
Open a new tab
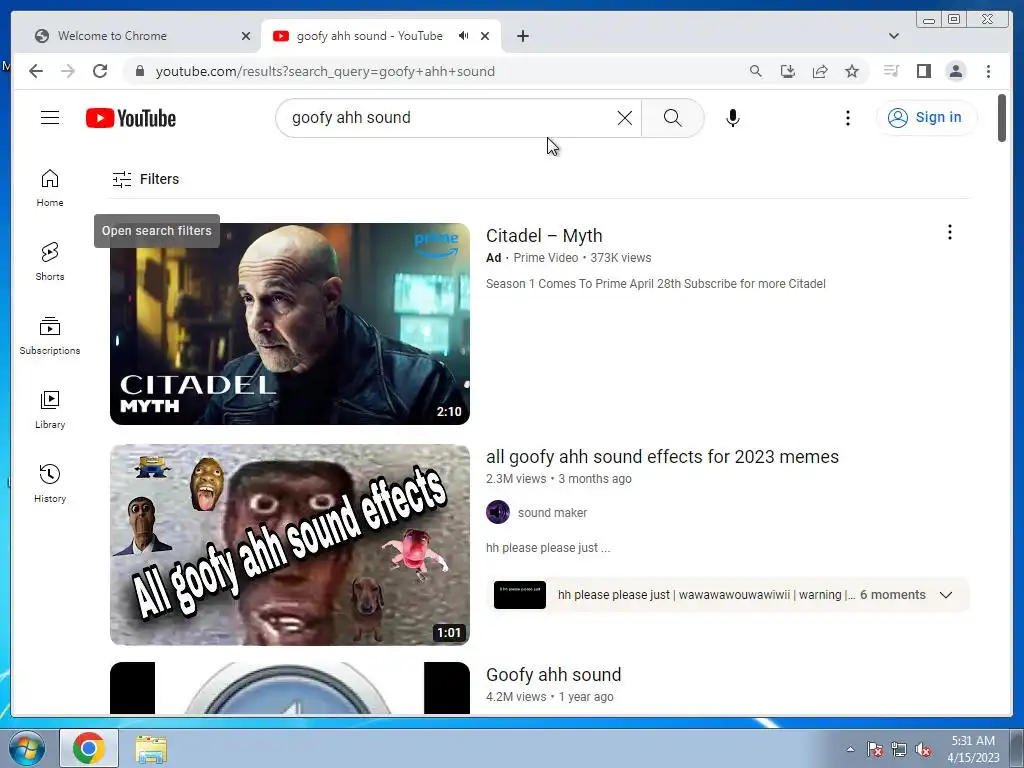[522, 36]
